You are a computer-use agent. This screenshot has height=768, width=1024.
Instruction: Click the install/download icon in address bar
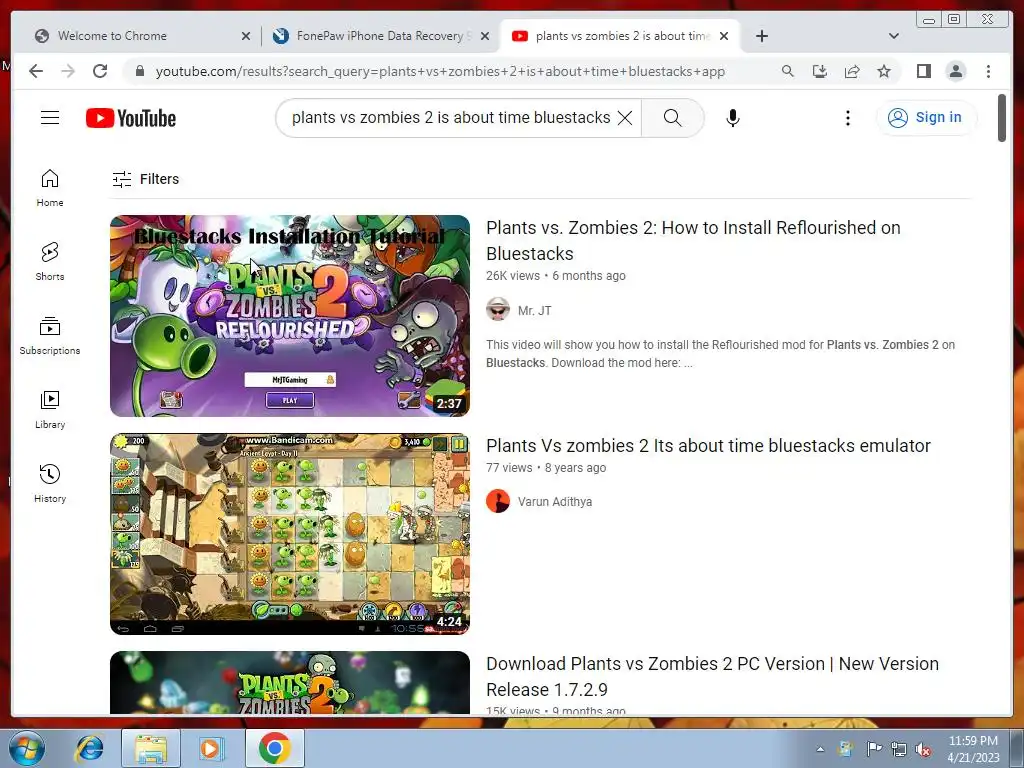click(820, 71)
